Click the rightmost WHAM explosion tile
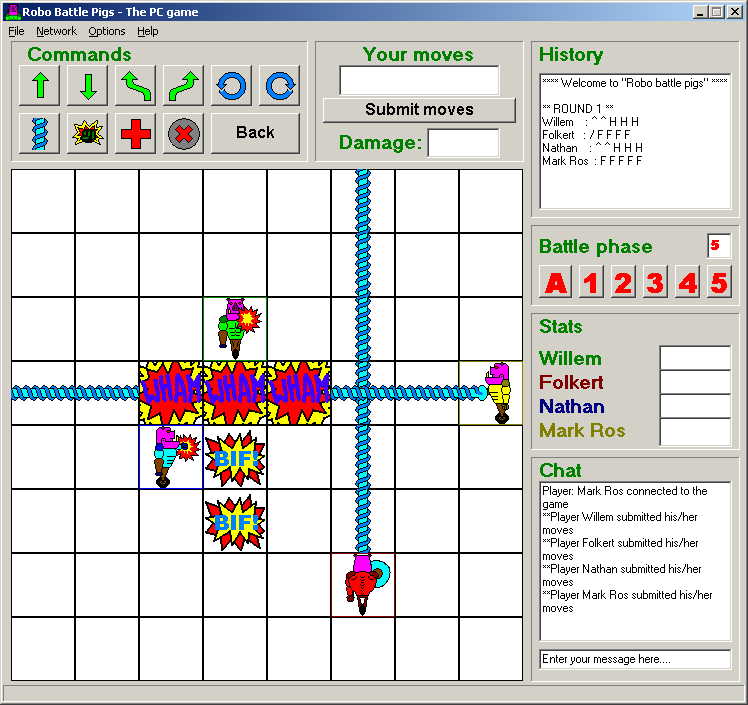The image size is (748, 705). click(299, 393)
